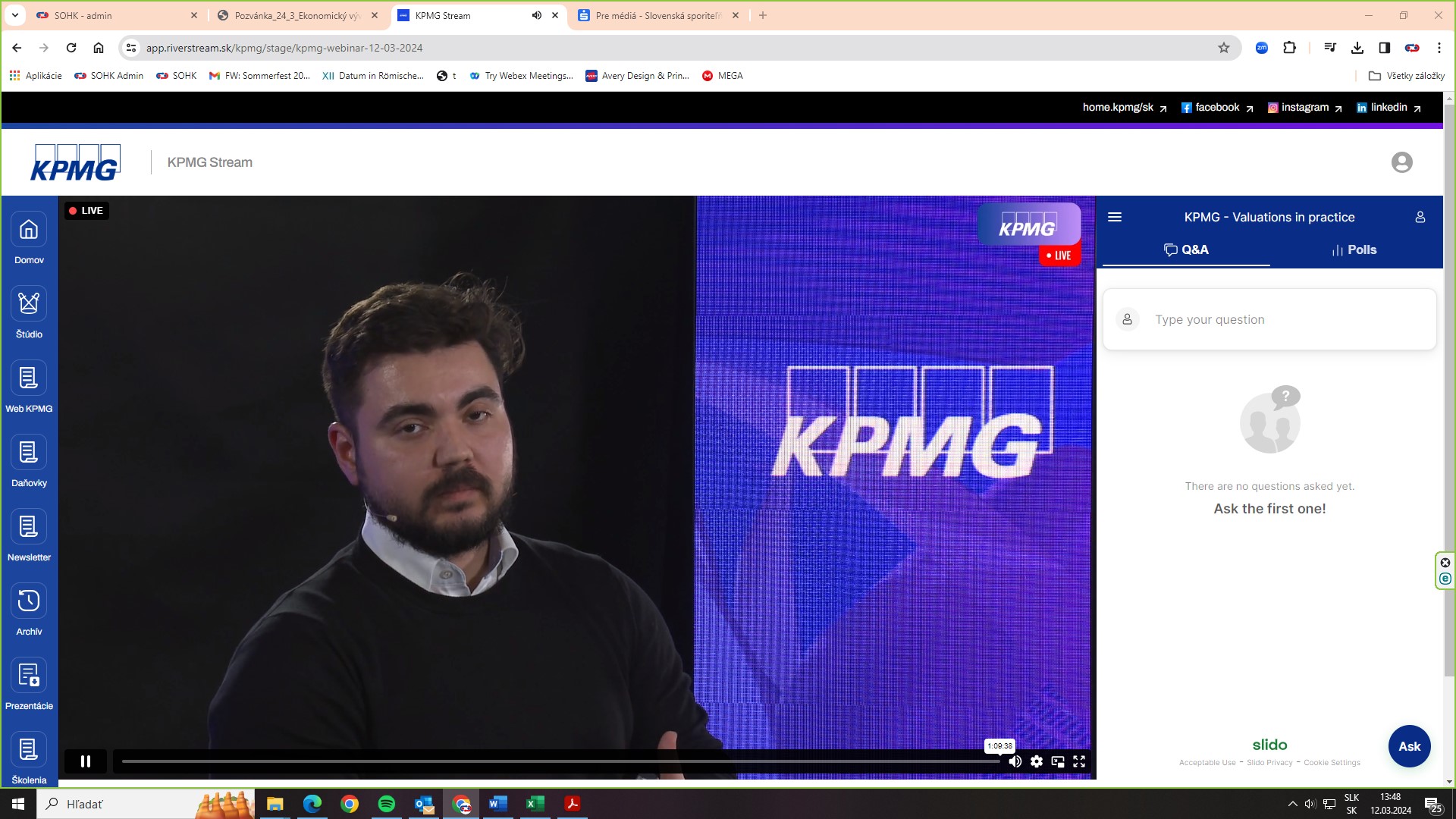
Task: Open the linkedin link
Action: coord(1389,108)
